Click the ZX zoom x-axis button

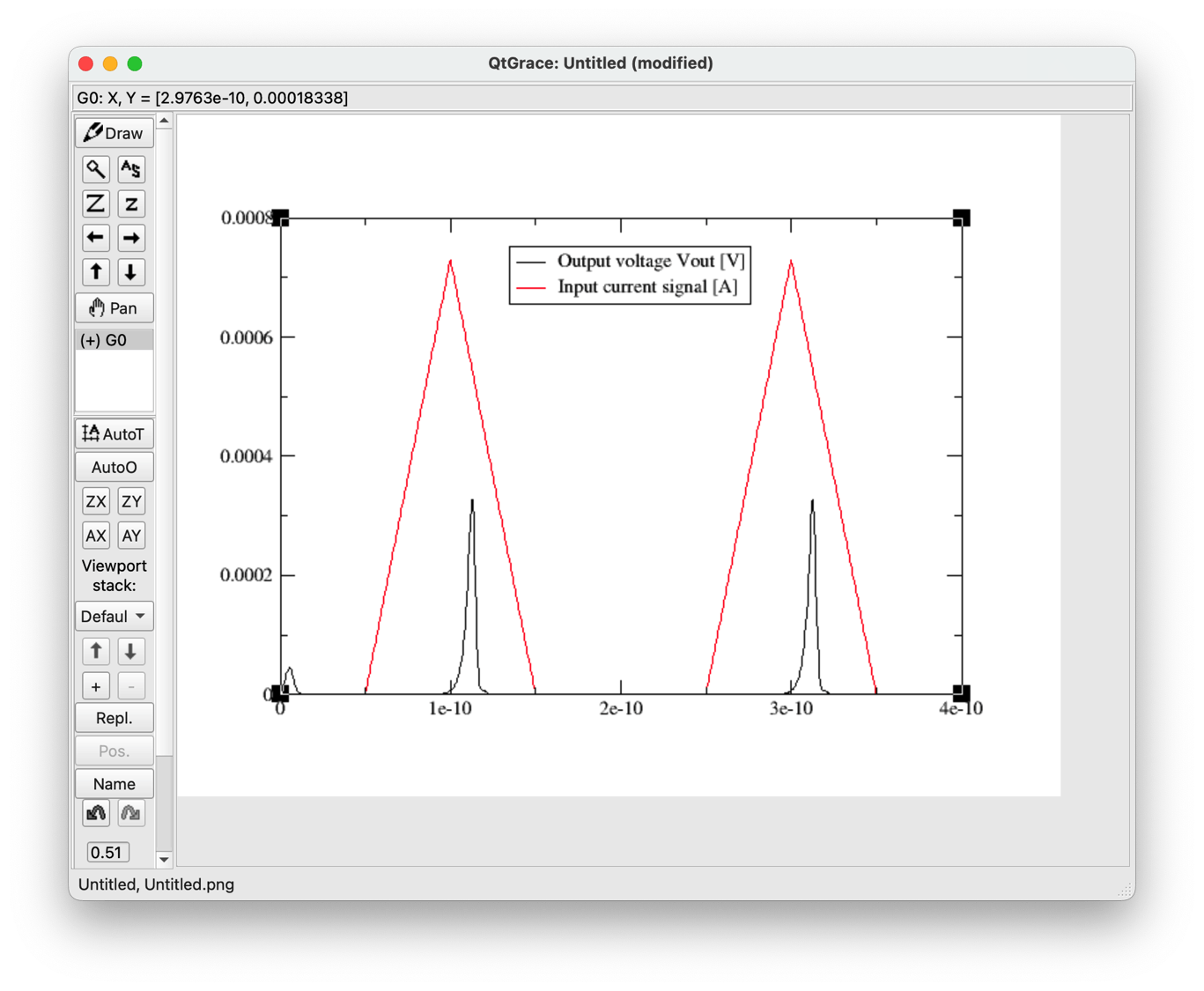coord(96,501)
